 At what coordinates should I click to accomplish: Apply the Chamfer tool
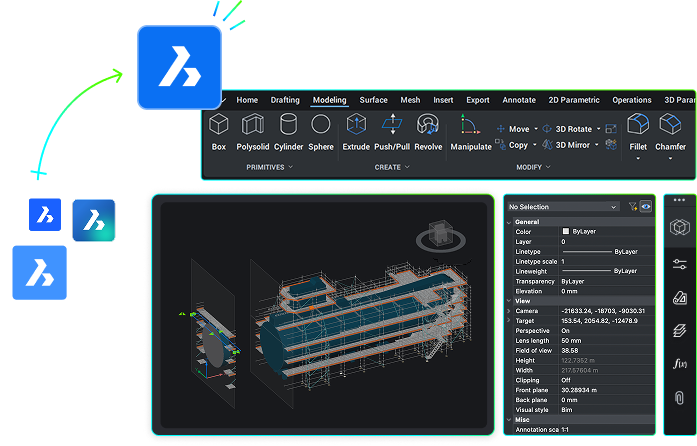click(x=670, y=133)
